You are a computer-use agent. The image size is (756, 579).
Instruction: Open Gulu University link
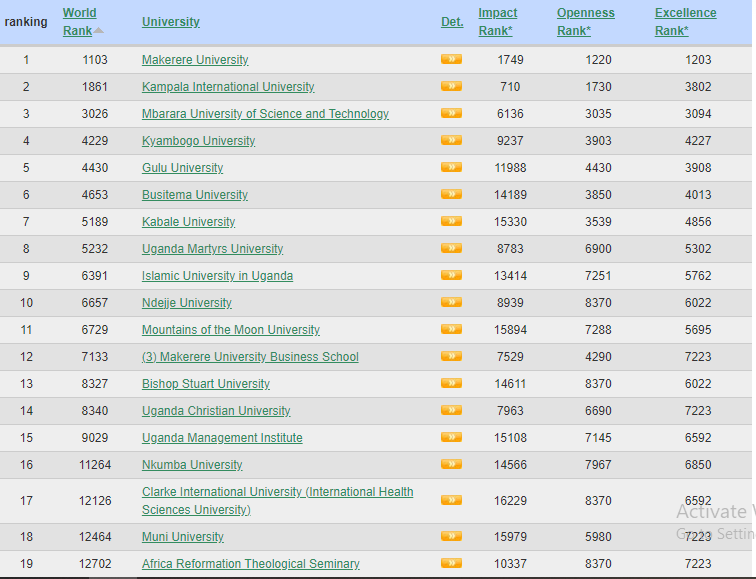click(182, 168)
